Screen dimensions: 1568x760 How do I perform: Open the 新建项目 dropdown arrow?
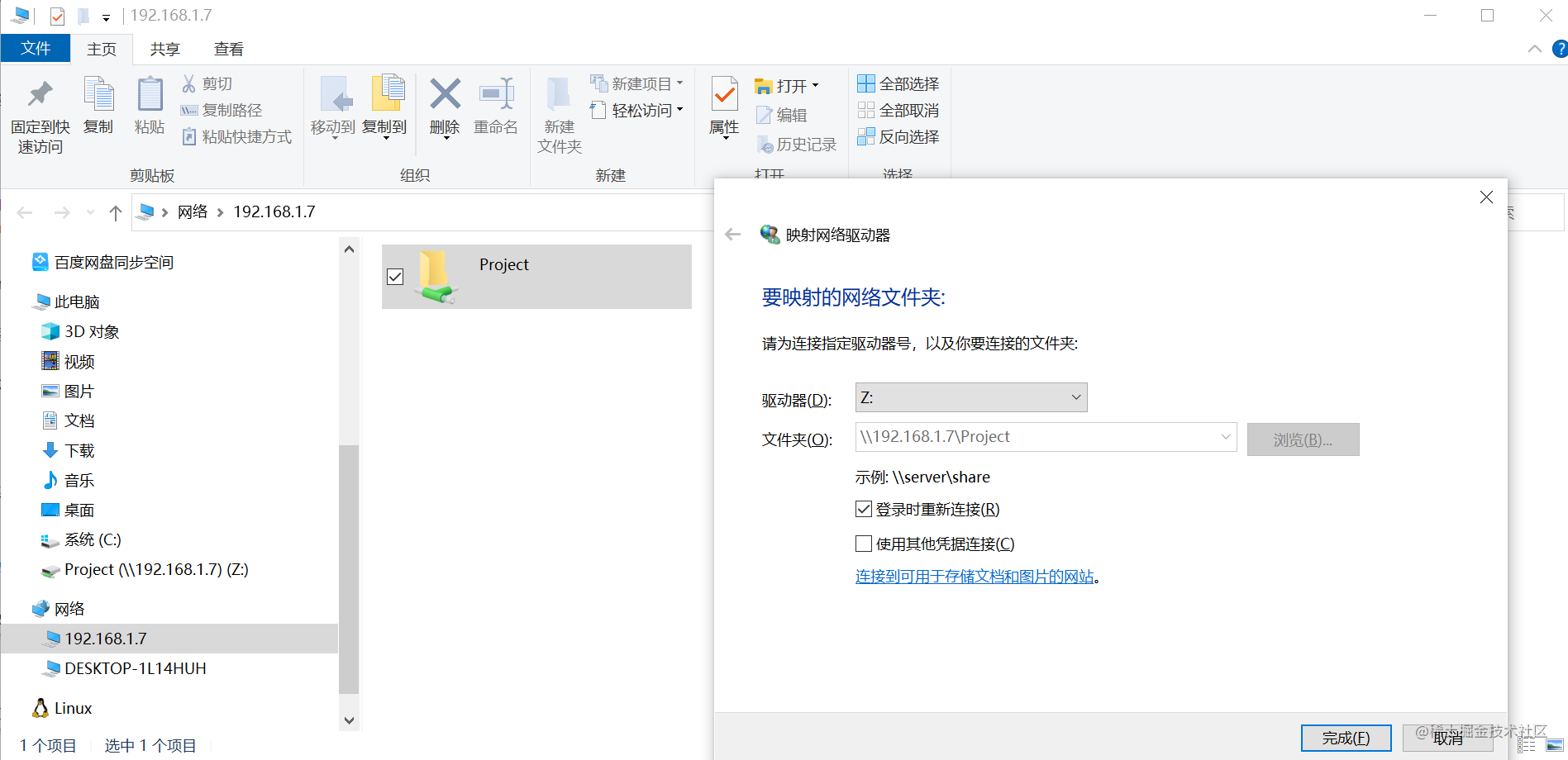[x=679, y=83]
